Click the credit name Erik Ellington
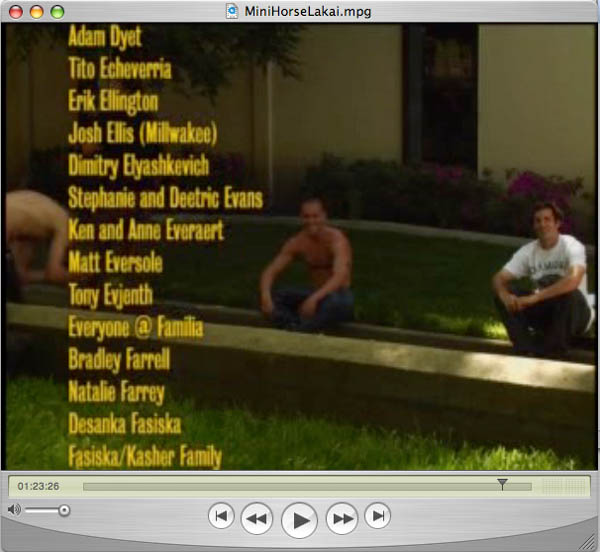Screen dimensions: 600x552 [x=113, y=101]
